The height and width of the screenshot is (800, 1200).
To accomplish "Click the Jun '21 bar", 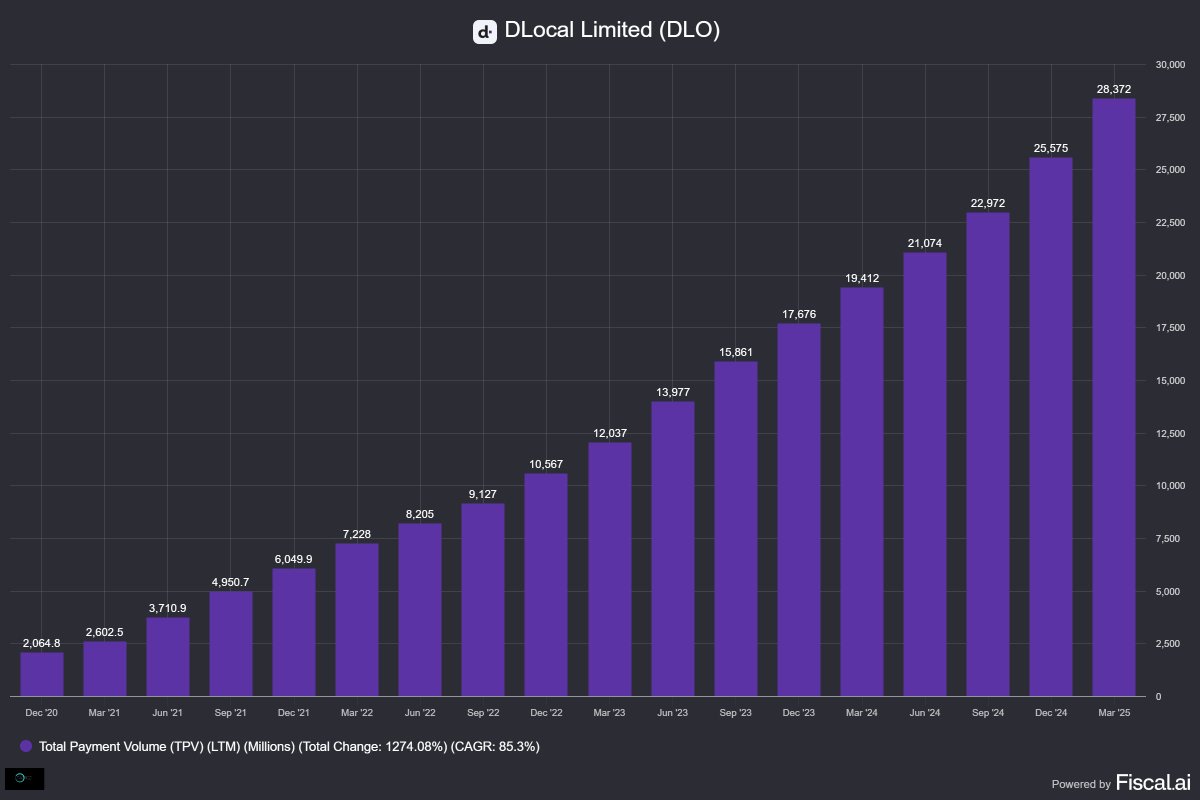I will pos(168,657).
